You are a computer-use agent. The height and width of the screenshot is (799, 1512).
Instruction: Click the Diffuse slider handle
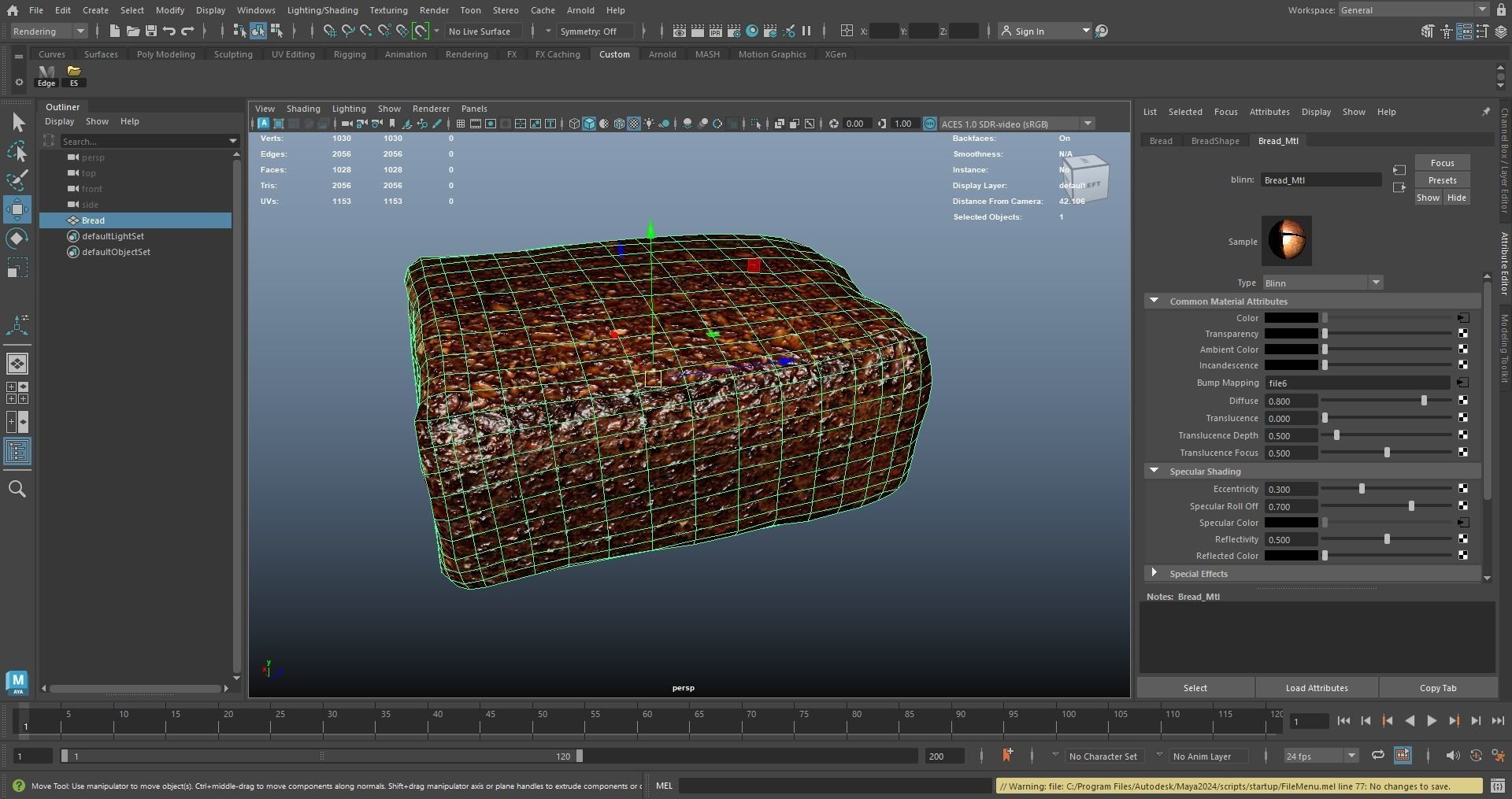pos(1424,401)
